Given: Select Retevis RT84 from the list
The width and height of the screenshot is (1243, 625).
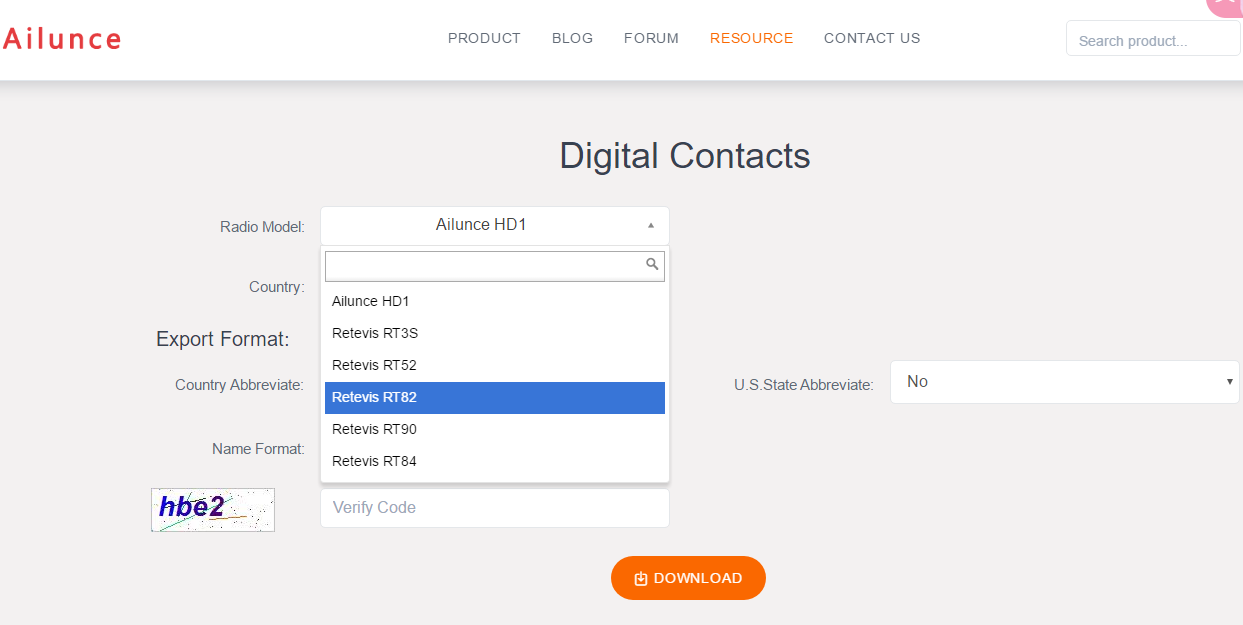Looking at the screenshot, I should click(x=374, y=461).
